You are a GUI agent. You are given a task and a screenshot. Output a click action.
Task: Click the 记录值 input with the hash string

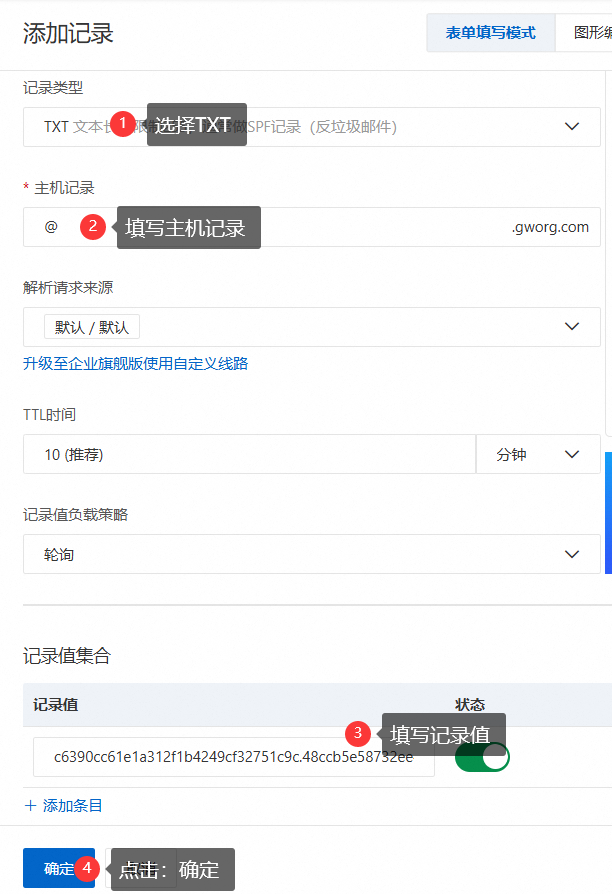234,757
